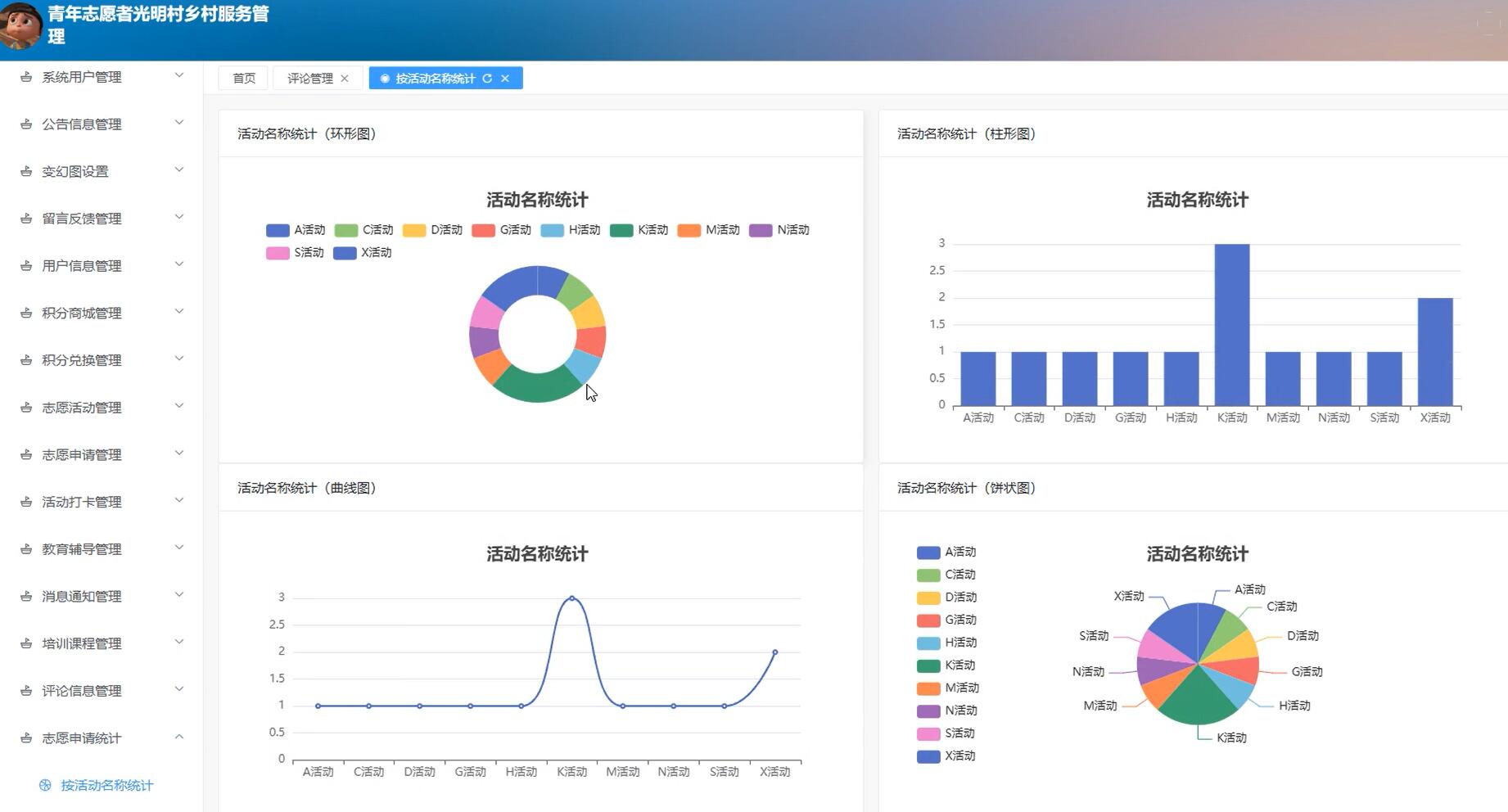Image resolution: width=1508 pixels, height=812 pixels.
Task: Expand the 志愿活动管理 menu
Action: click(102, 408)
